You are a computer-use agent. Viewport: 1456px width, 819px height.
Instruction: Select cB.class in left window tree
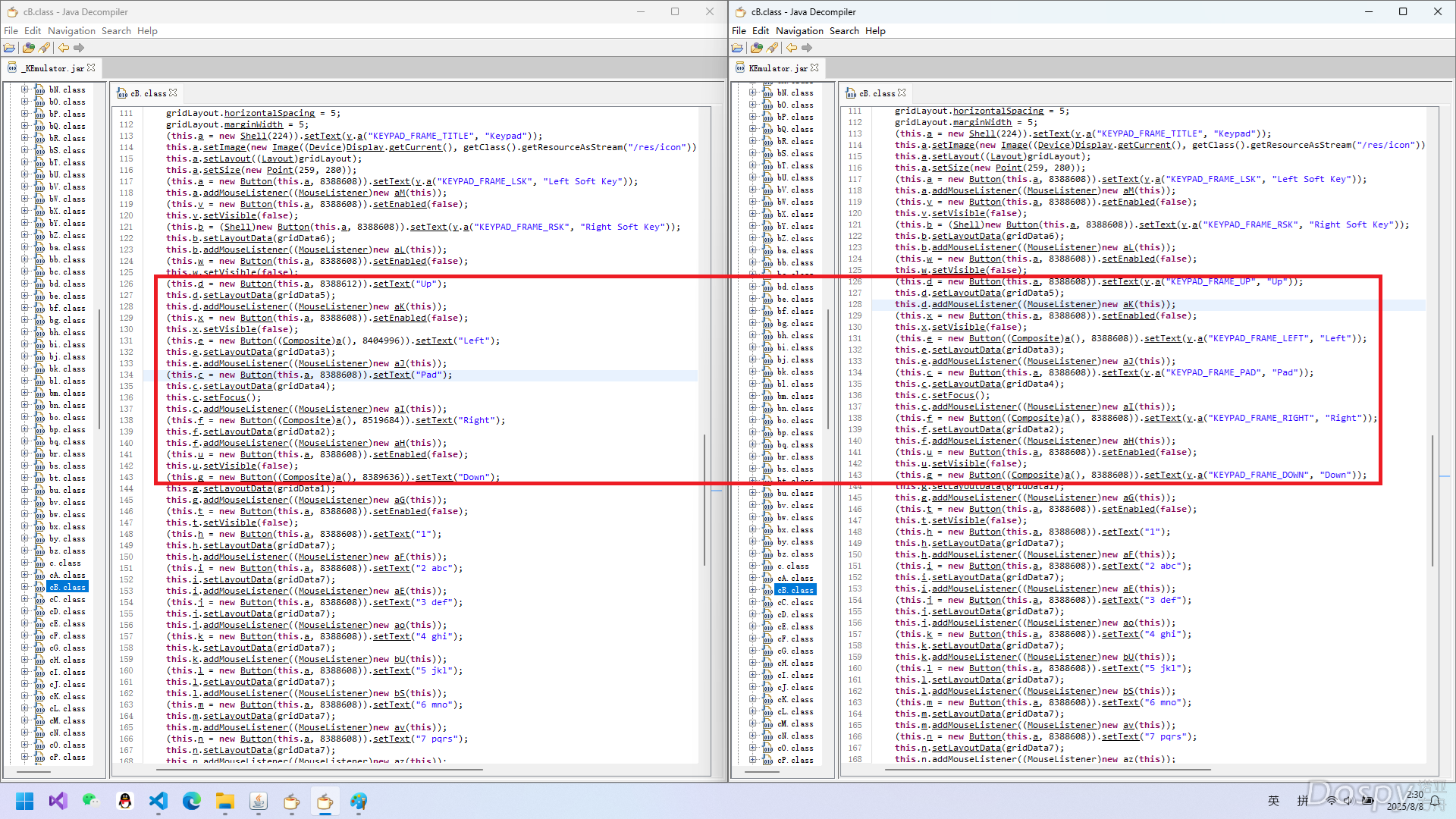click(67, 587)
